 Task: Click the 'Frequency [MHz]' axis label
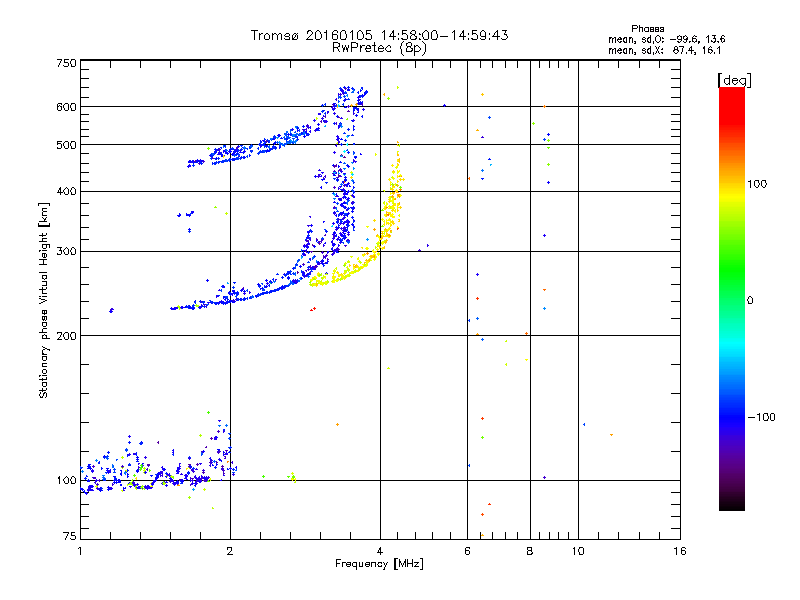pos(379,564)
